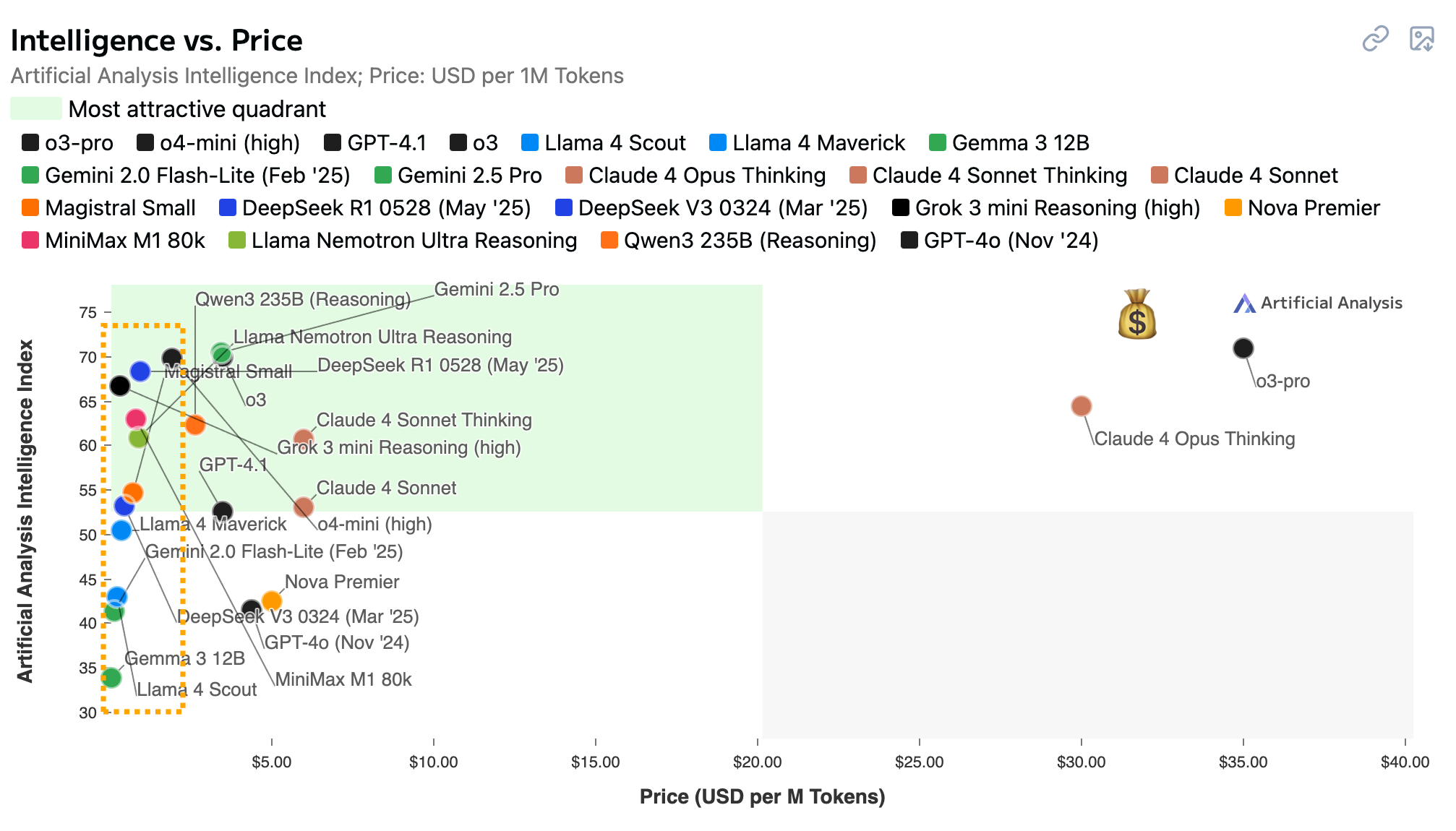Click the Grok 3 mini Reasoning chart label
The image size is (1456, 831).
(399, 448)
